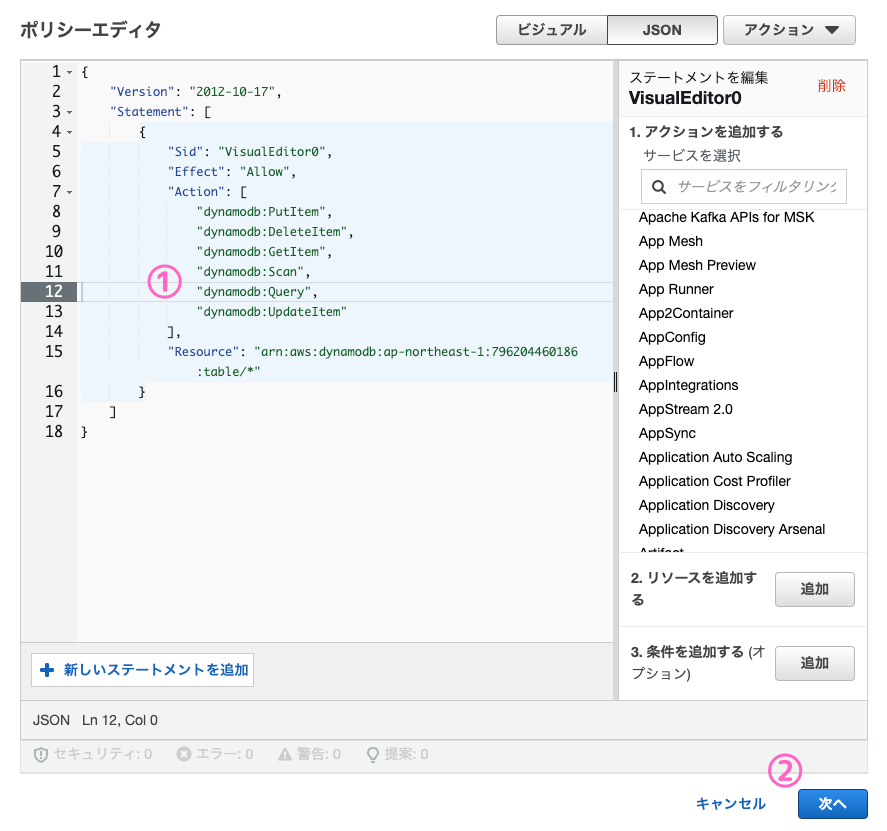Click the "dynamodb:UpdateItem" action string
The image size is (887, 831).
(272, 312)
